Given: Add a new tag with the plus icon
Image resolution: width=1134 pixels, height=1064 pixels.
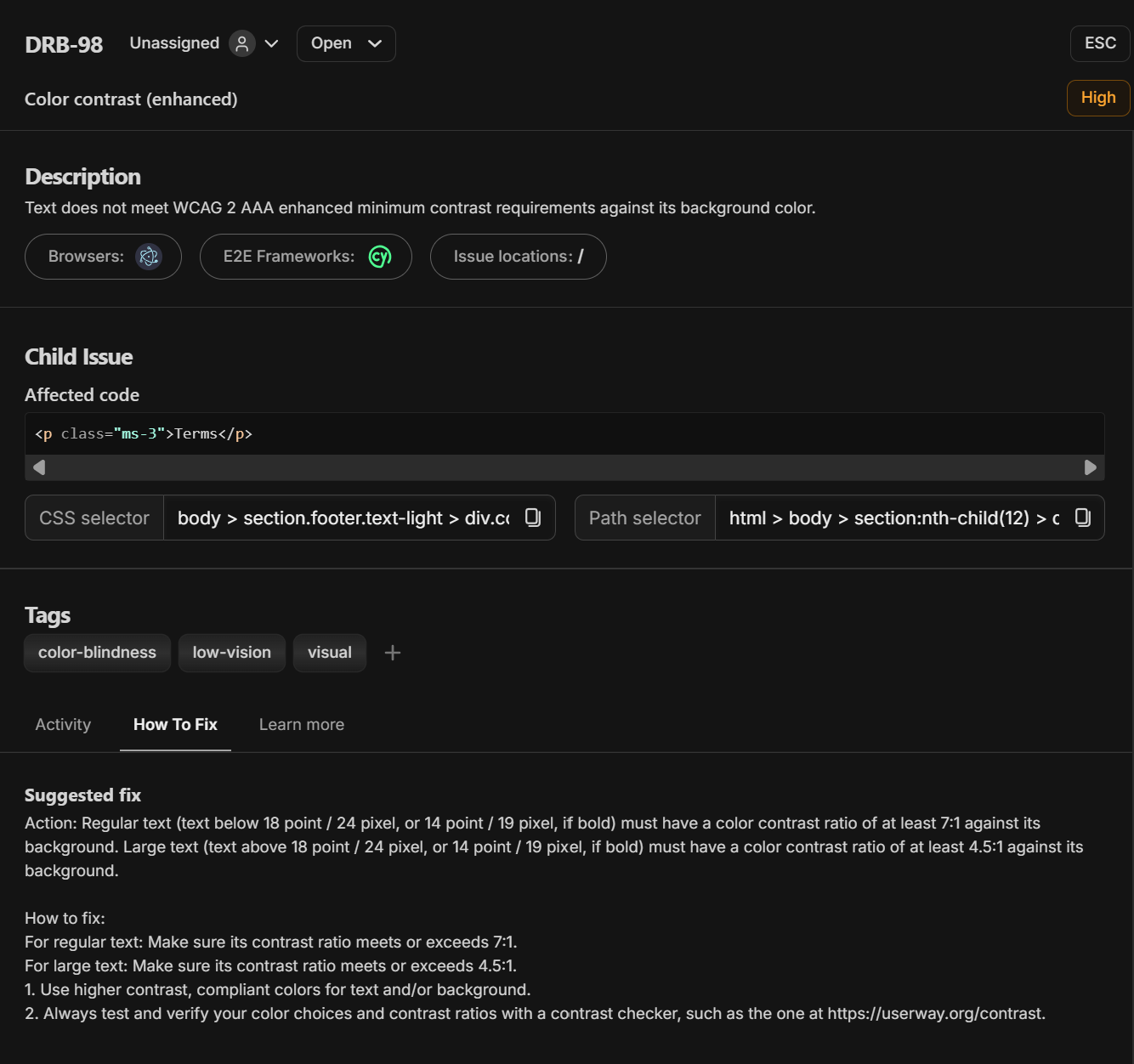Looking at the screenshot, I should pyautogui.click(x=392, y=652).
